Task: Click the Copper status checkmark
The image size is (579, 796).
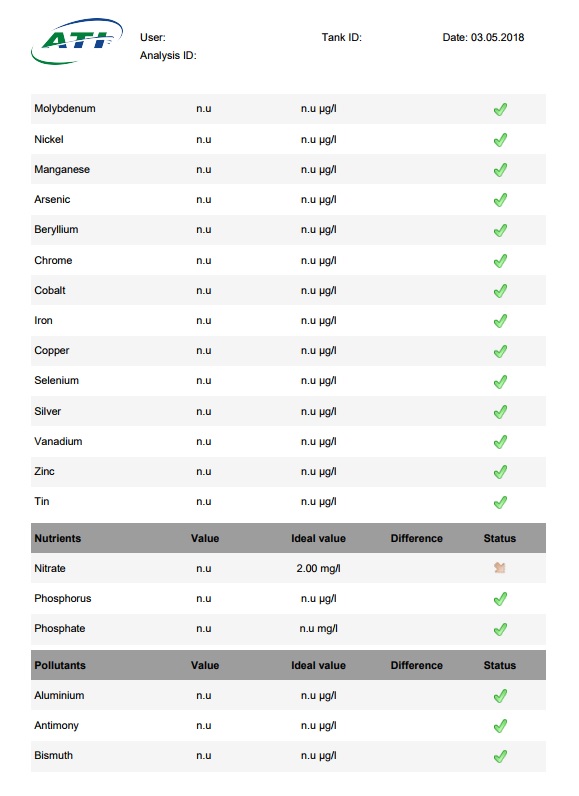Action: pyautogui.click(x=500, y=351)
